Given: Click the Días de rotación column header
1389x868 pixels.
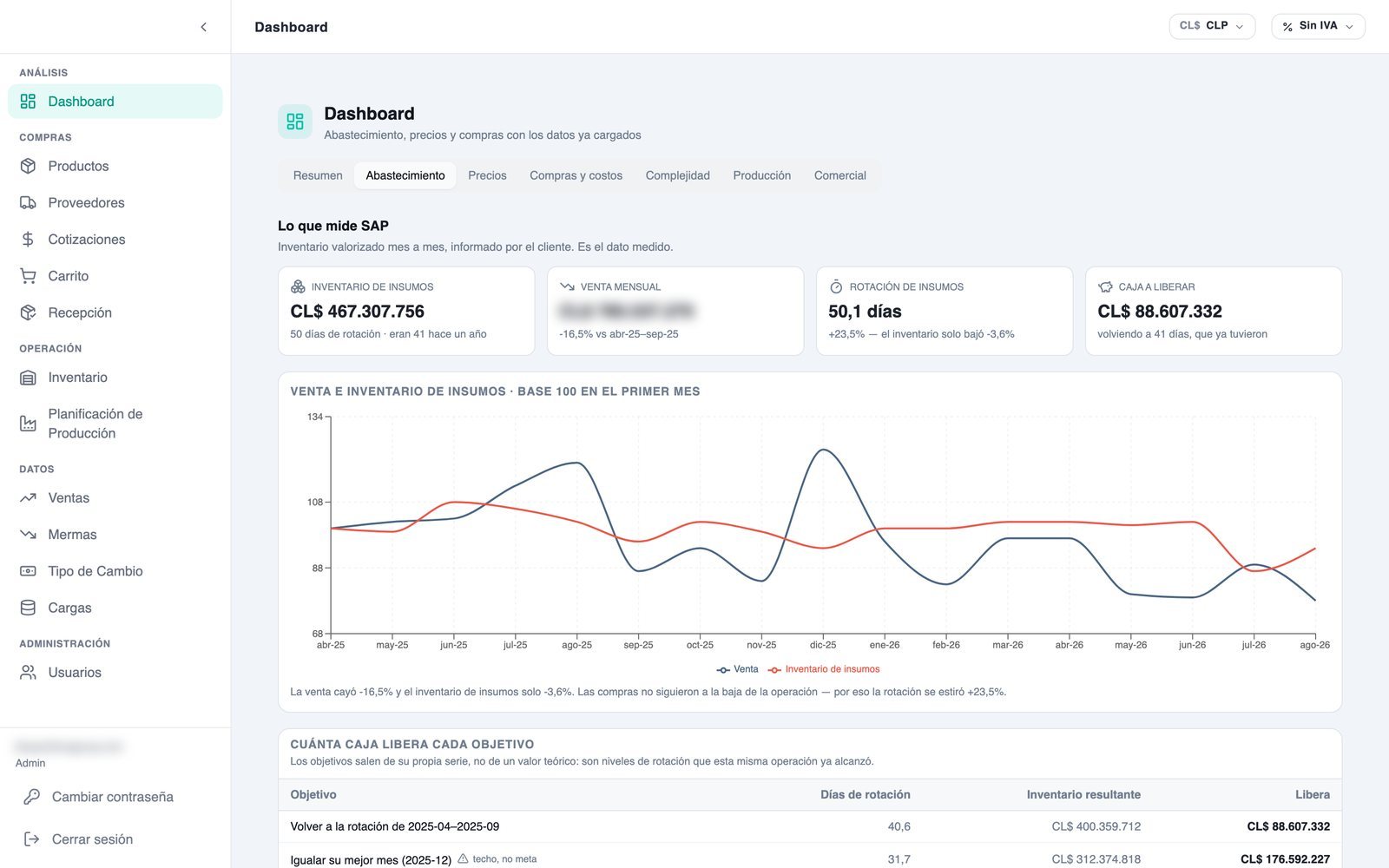Looking at the screenshot, I should tap(866, 794).
